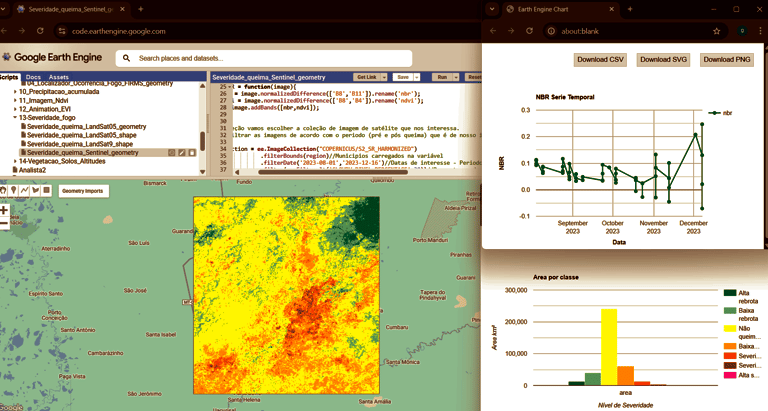
Task: Select the draw line tool on the map
Action: tap(24, 191)
